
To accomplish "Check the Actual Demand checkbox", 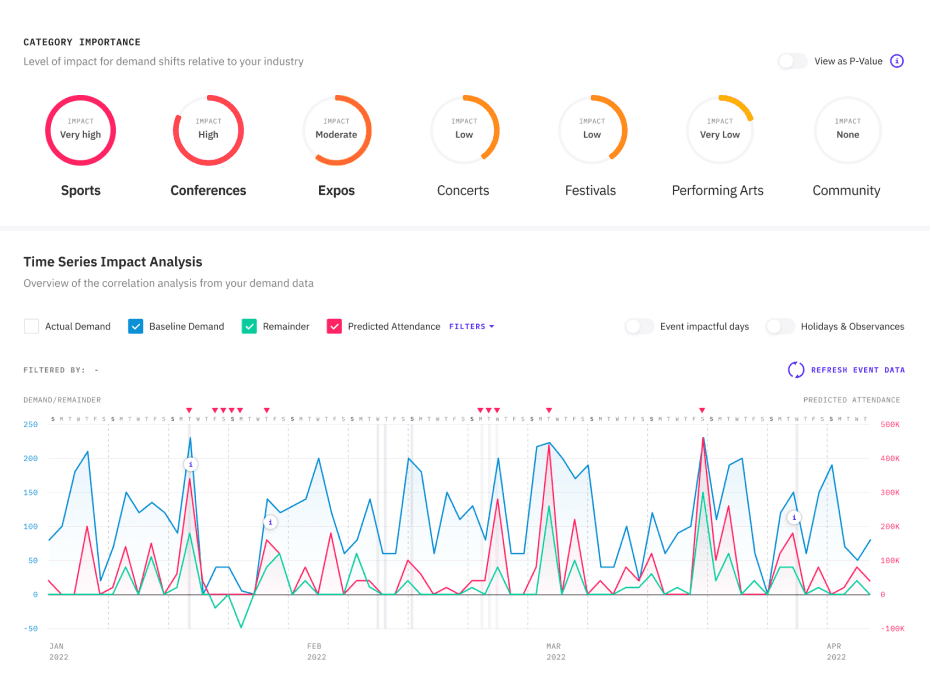I will 31,326.
